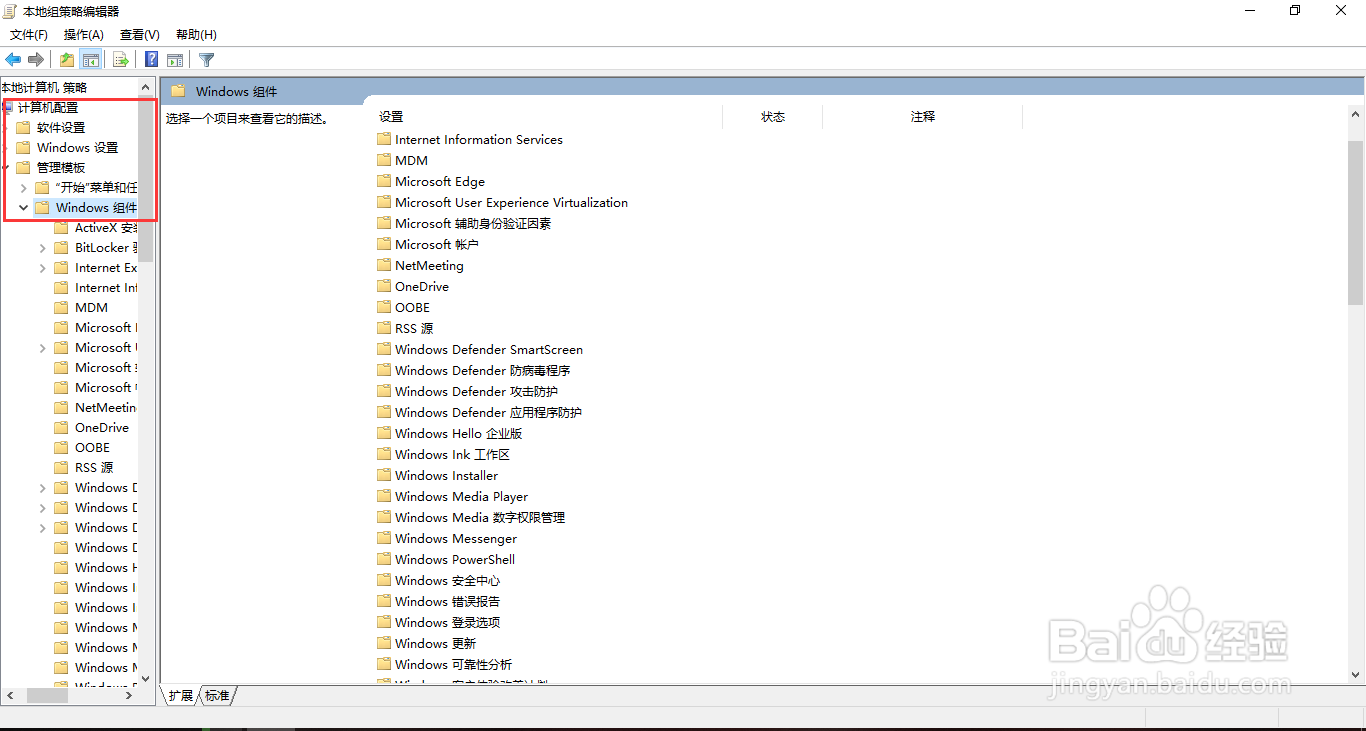Click the Forward arrow toolbar icon
1366x731 pixels.
[x=36, y=60]
